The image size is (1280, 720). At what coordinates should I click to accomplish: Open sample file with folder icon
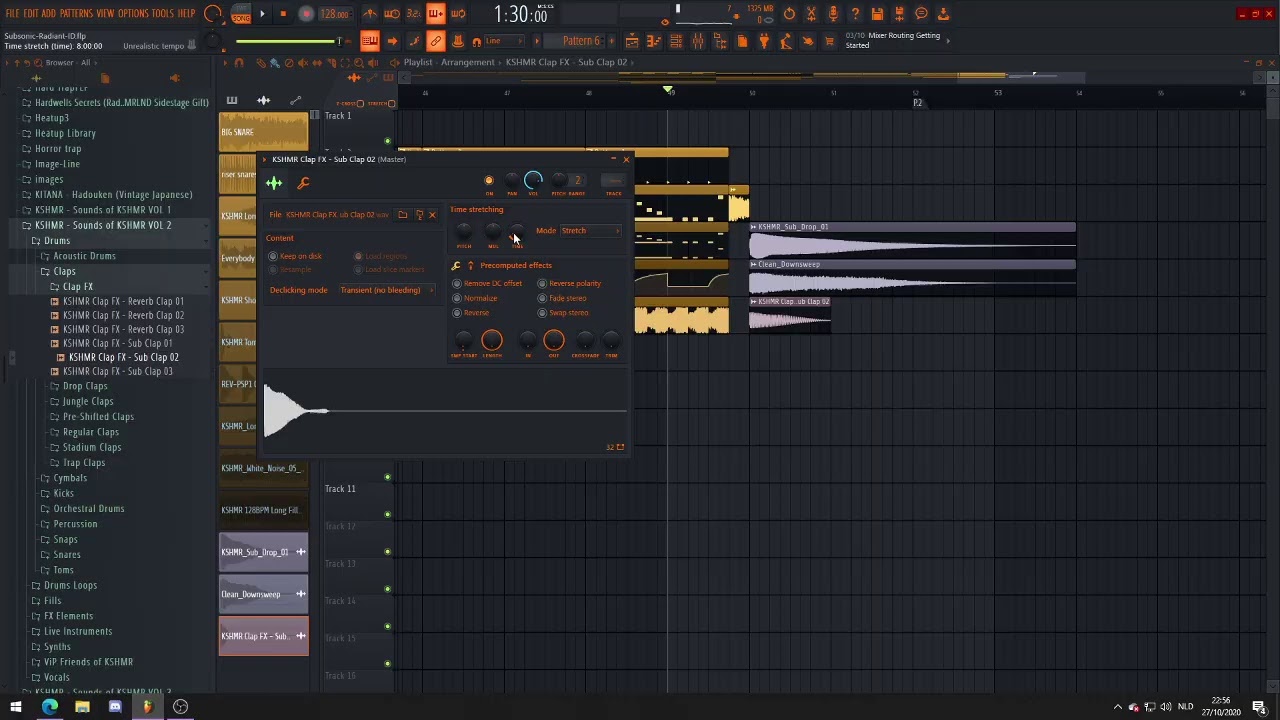click(x=402, y=215)
